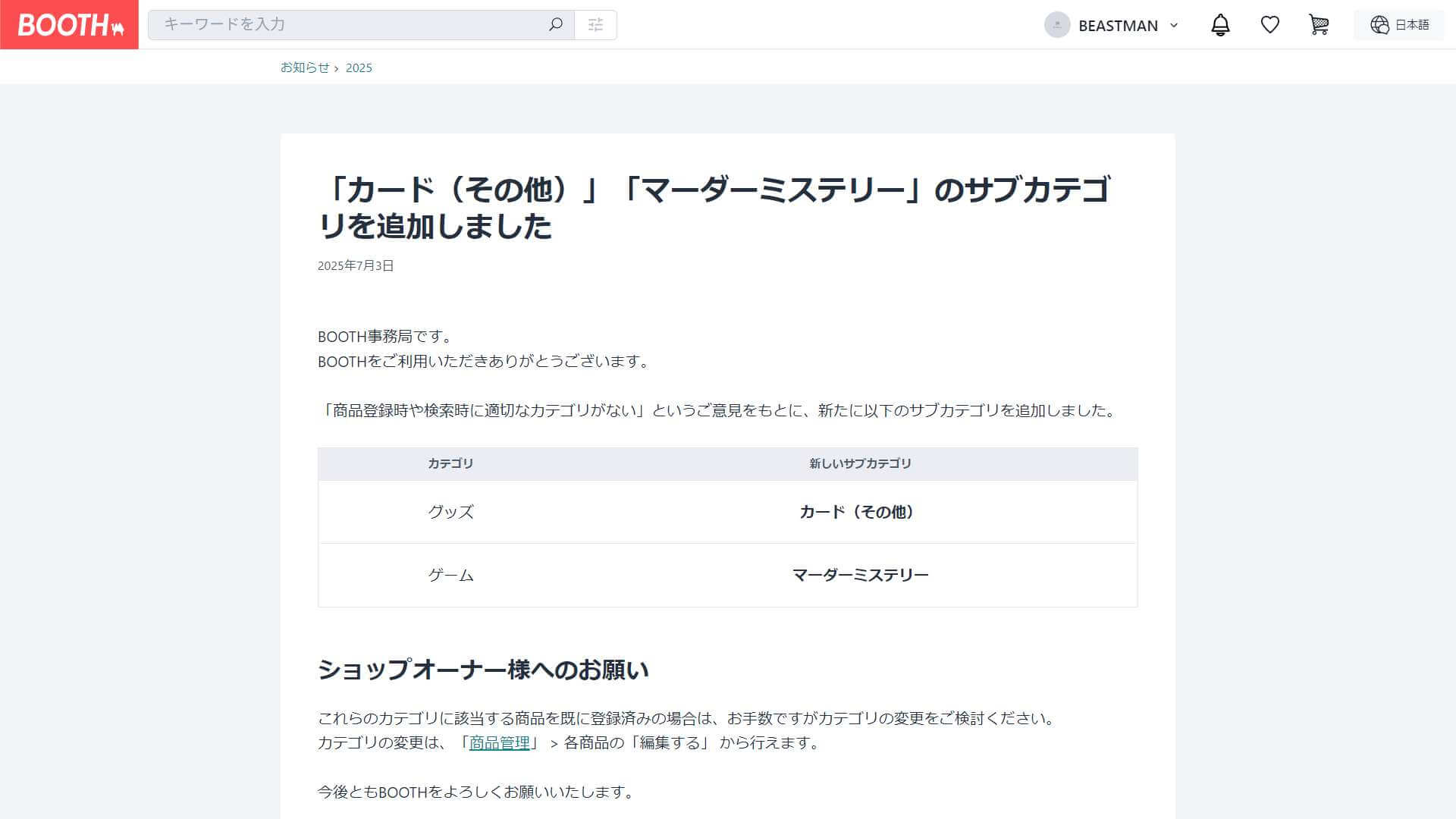Click the 新しいサブカテゴリ column header
The width and height of the screenshot is (1456, 819).
[x=860, y=463]
